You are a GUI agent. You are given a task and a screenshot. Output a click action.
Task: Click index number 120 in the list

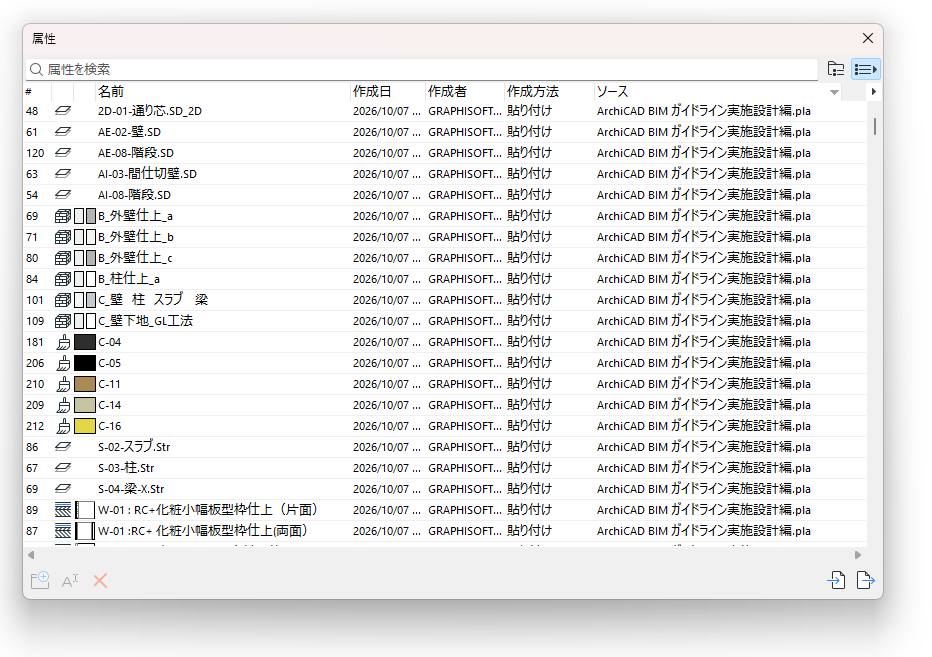(x=35, y=153)
